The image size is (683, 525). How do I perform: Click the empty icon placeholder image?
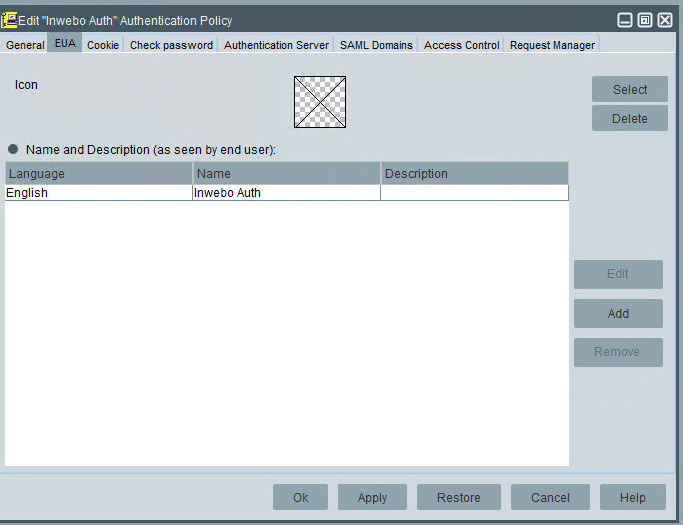(320, 102)
